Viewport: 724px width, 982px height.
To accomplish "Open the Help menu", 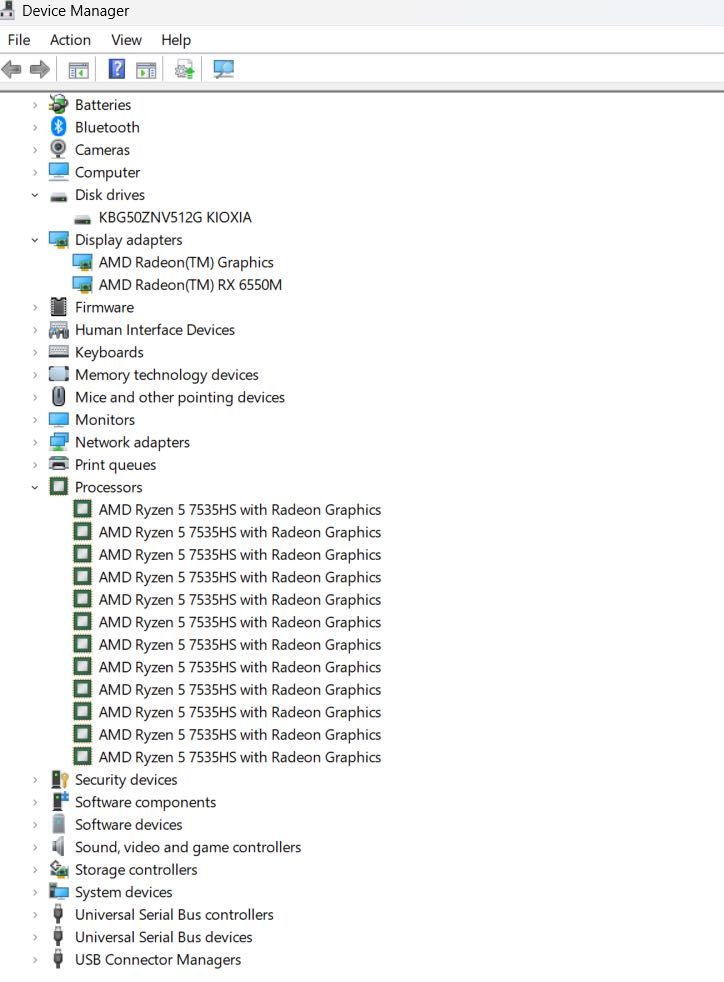I will click(x=176, y=39).
